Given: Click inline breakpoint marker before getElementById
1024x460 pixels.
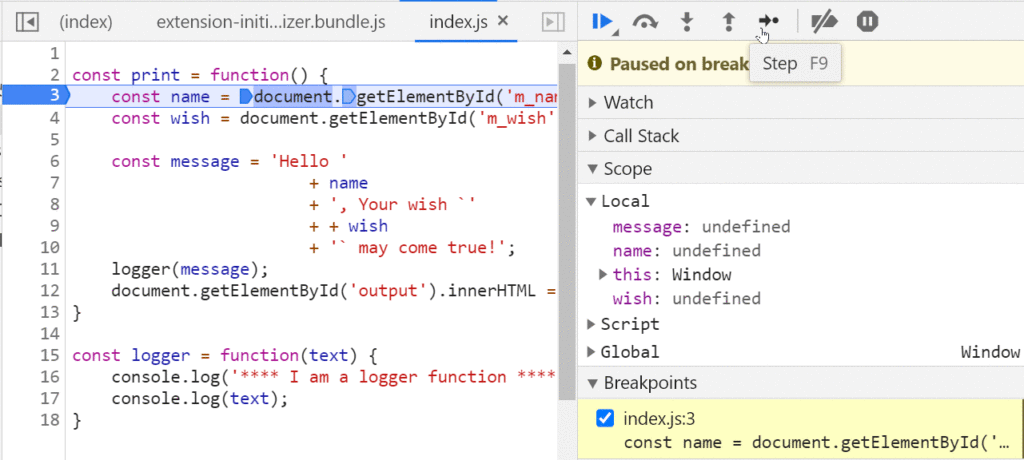Looking at the screenshot, I should point(349,97).
